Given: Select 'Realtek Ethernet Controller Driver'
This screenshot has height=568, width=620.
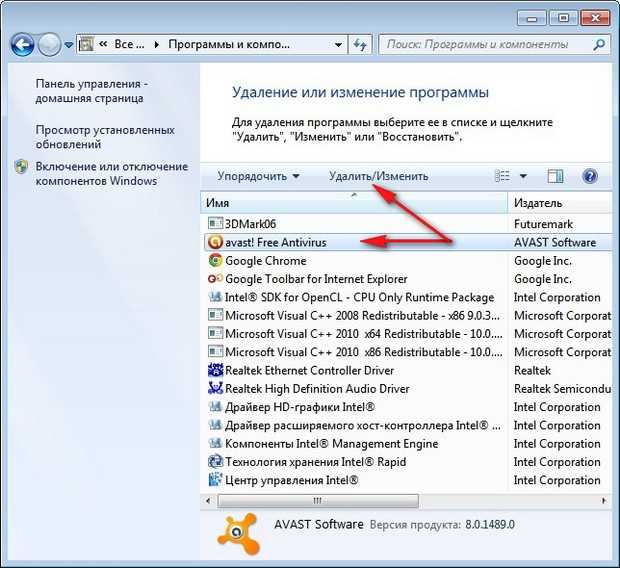Looking at the screenshot, I should coord(309,370).
